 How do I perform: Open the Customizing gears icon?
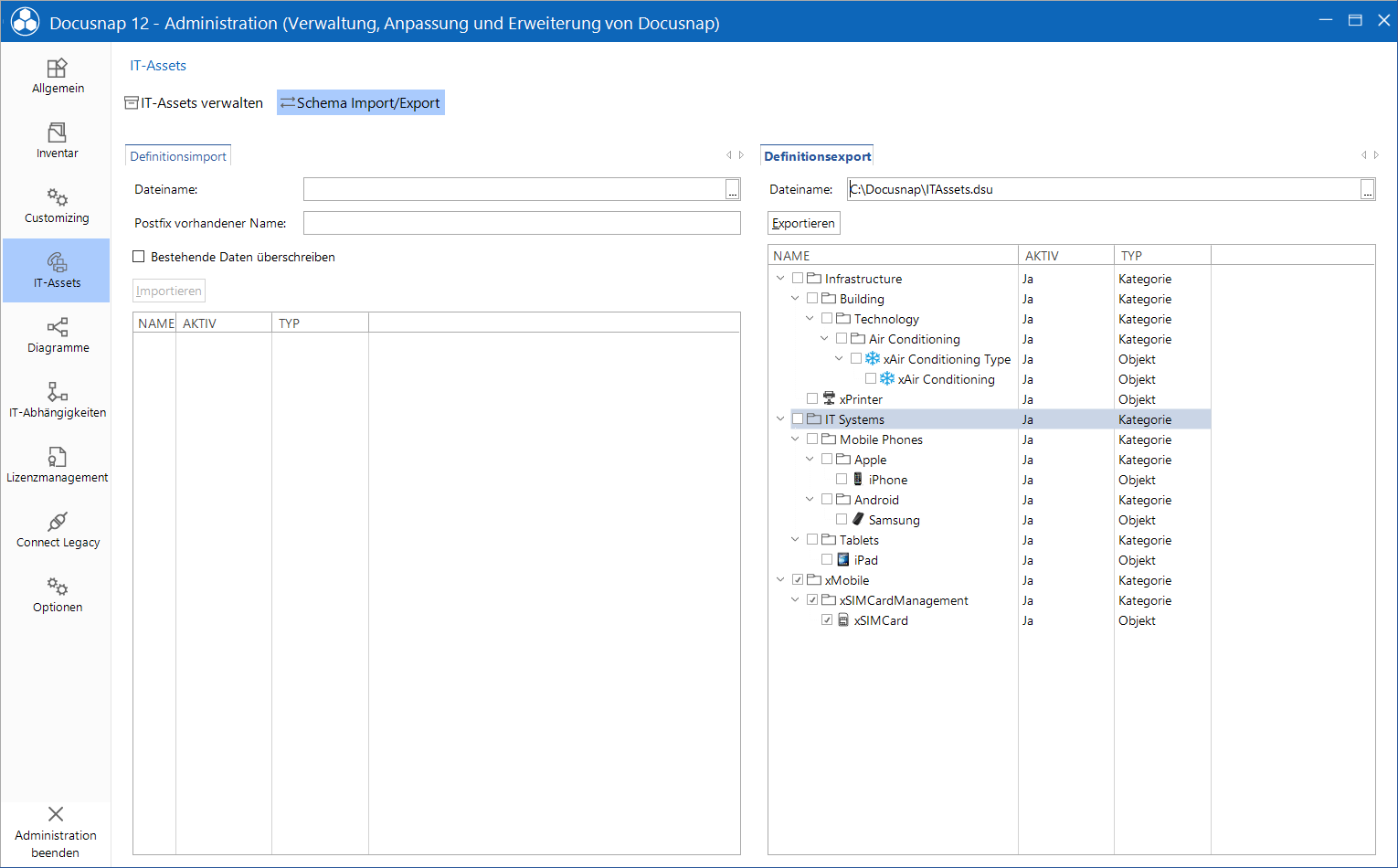(x=57, y=198)
